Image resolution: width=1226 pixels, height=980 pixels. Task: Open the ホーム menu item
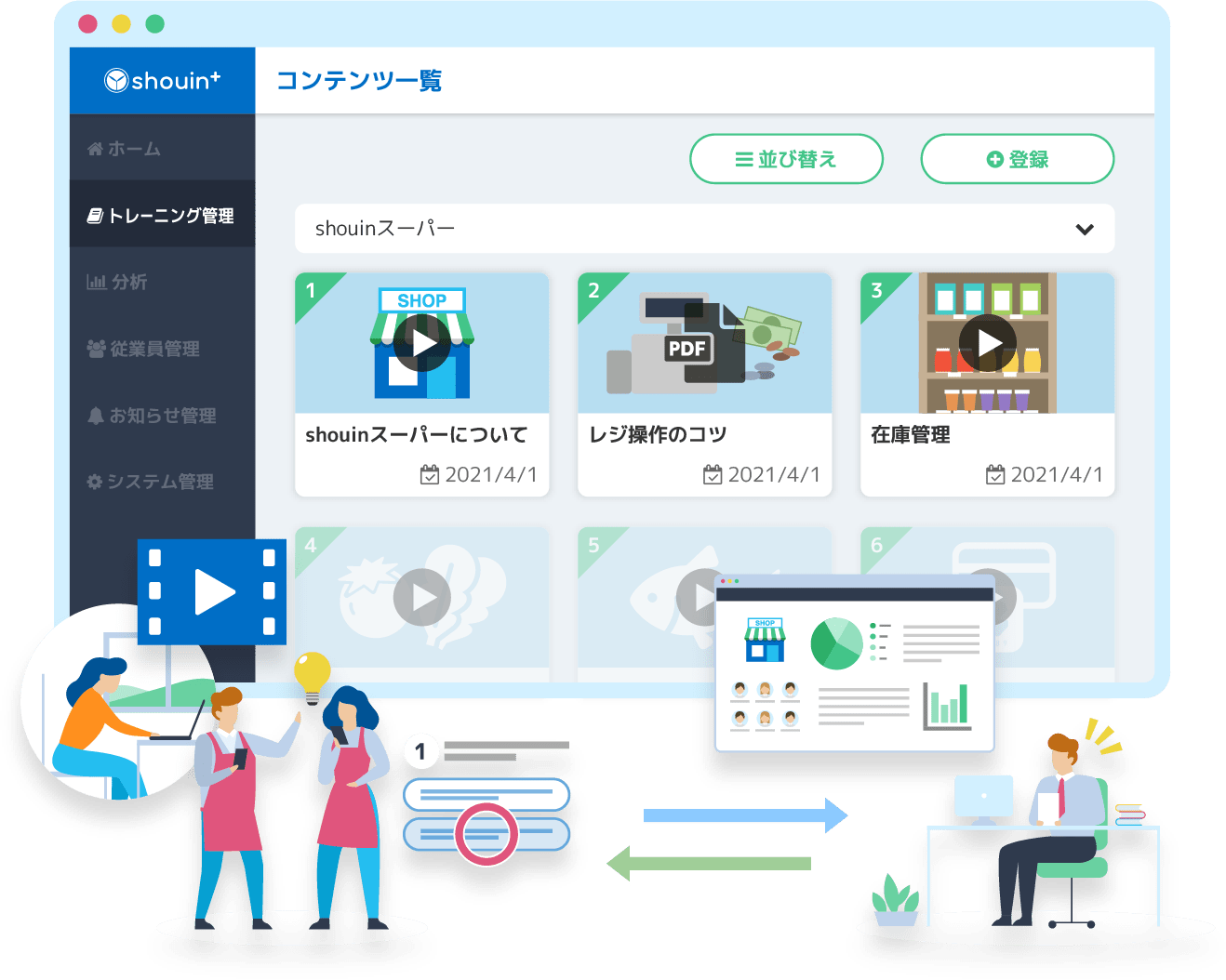pyautogui.click(x=125, y=149)
